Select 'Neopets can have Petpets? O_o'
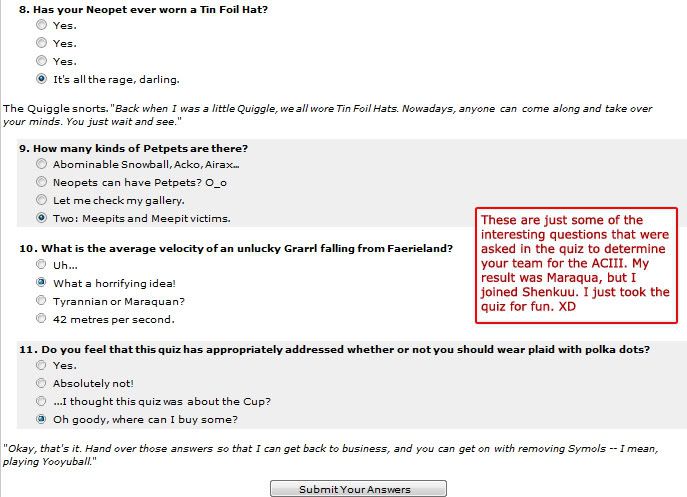 pos(41,182)
